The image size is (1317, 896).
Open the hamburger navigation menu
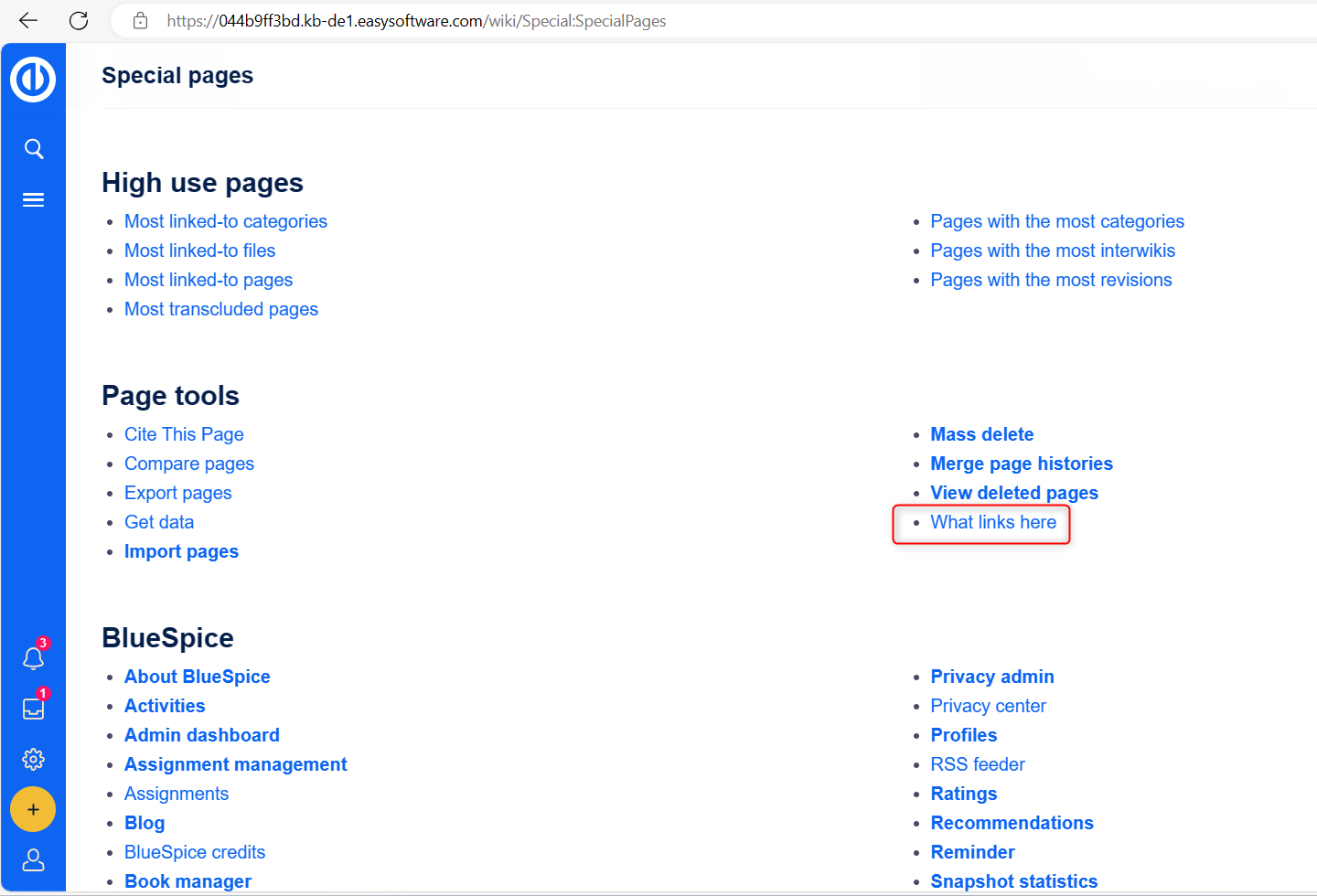pos(34,200)
